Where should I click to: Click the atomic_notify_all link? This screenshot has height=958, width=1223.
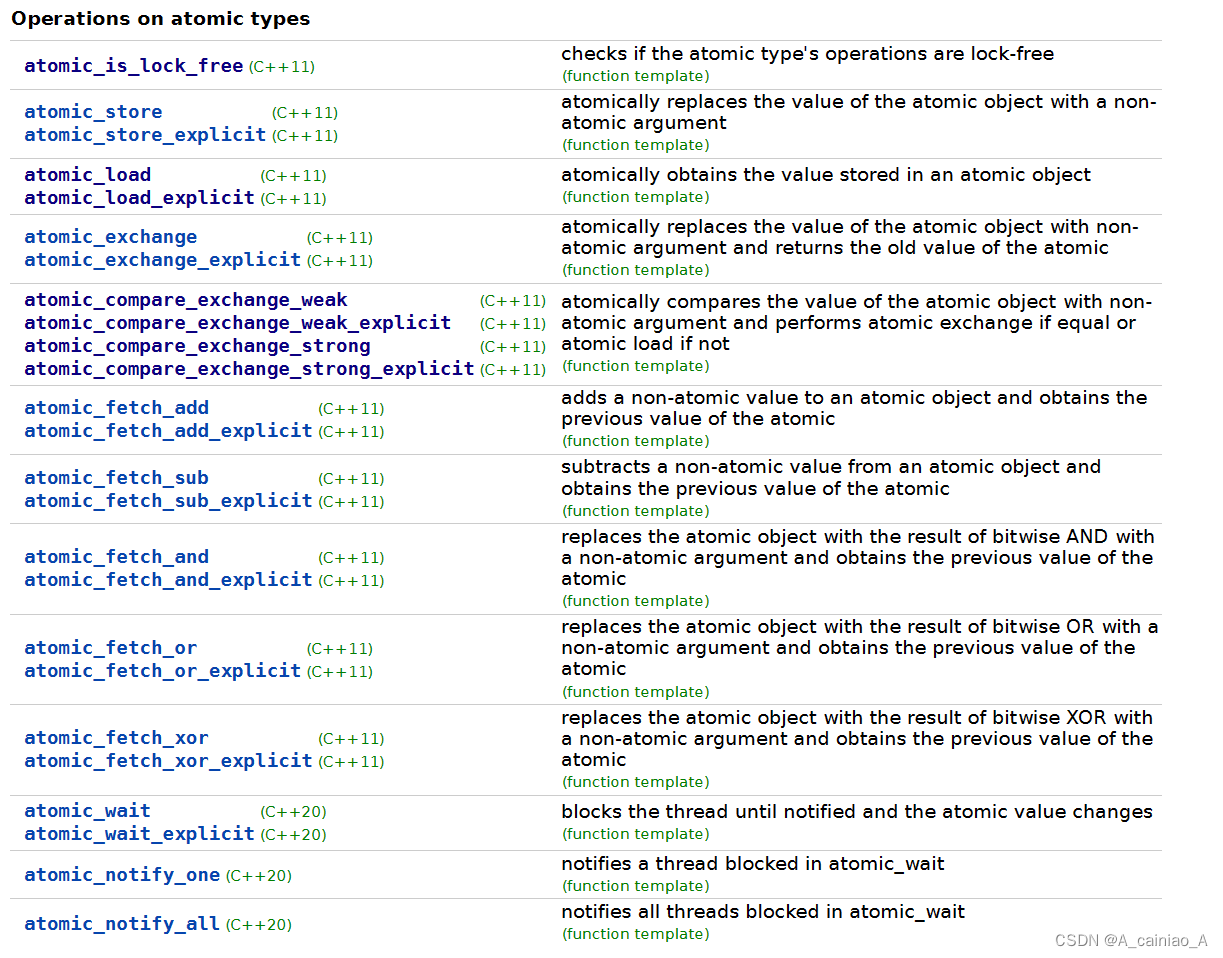(x=122, y=924)
